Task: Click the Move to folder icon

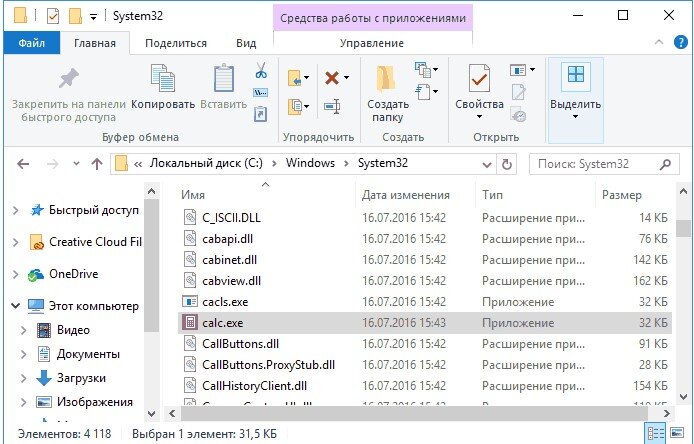Action: (x=298, y=78)
